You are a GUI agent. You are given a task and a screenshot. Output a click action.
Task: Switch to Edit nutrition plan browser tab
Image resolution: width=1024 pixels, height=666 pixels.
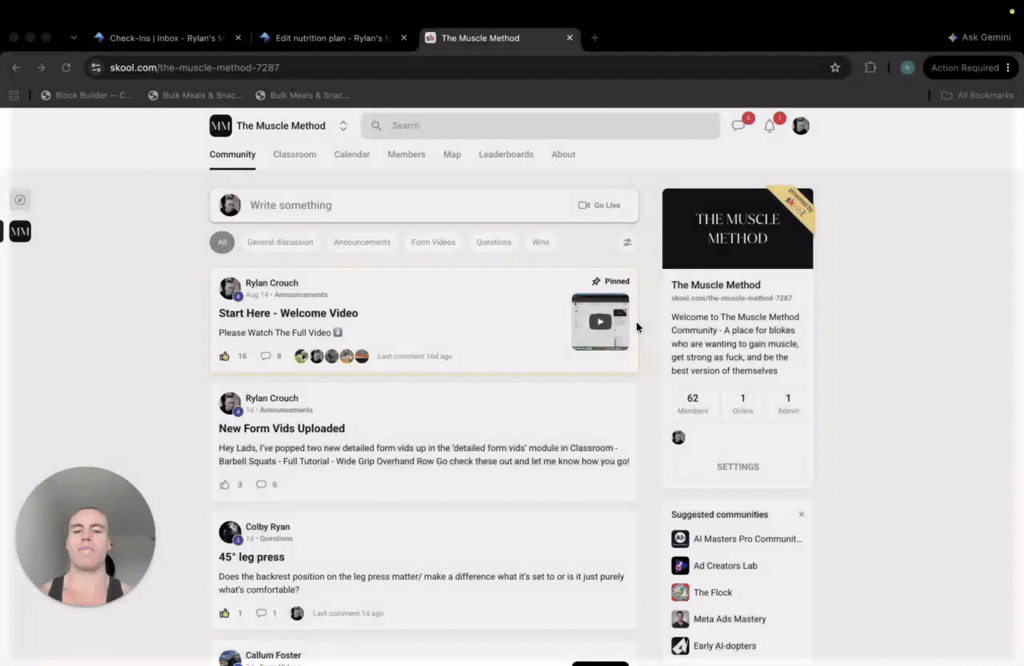pos(333,38)
